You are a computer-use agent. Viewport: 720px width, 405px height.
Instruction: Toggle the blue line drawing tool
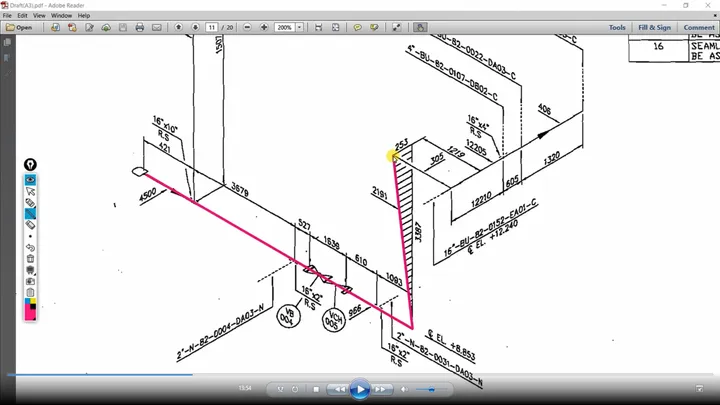point(30,214)
